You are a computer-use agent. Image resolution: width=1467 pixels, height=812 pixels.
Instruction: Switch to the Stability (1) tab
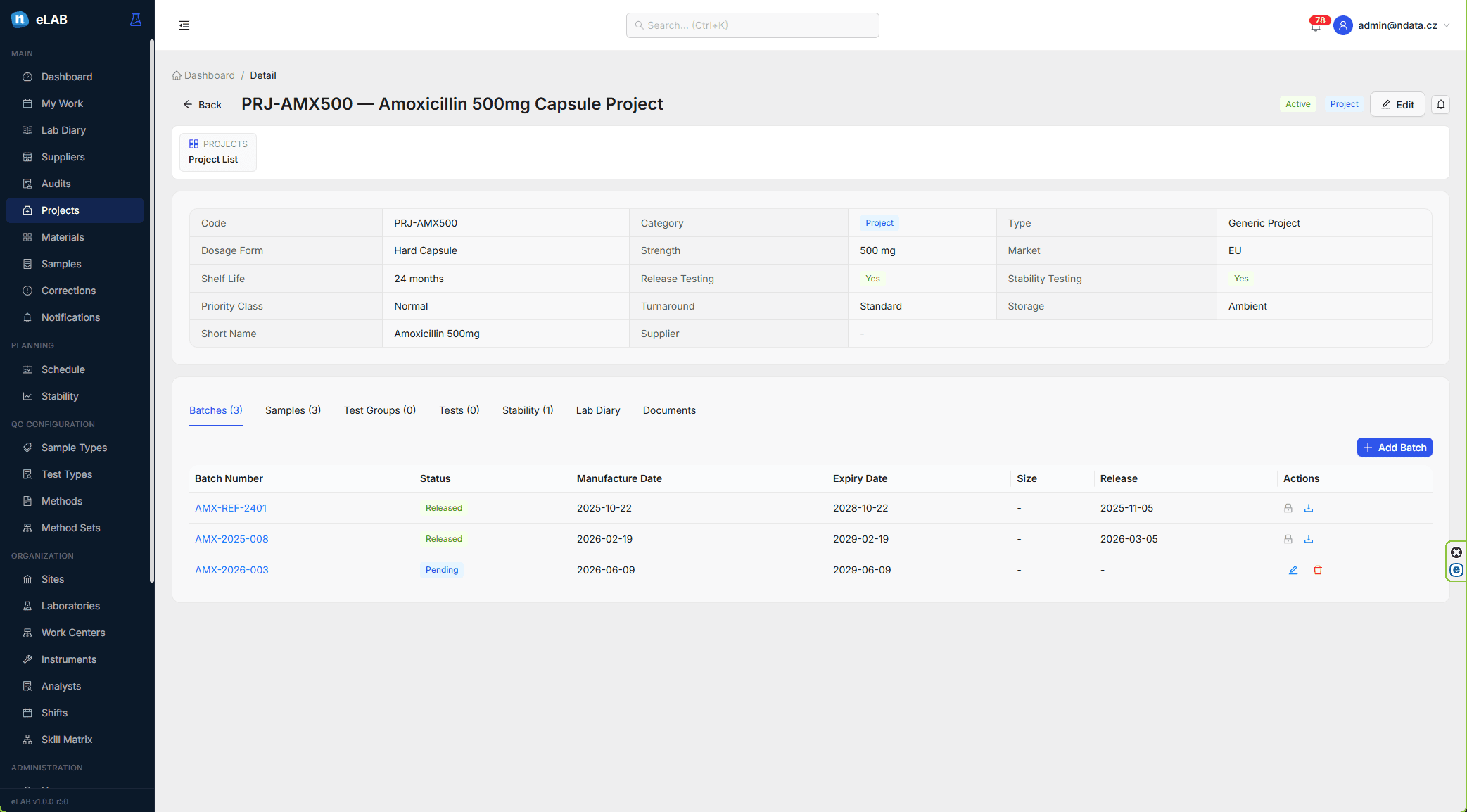click(528, 410)
